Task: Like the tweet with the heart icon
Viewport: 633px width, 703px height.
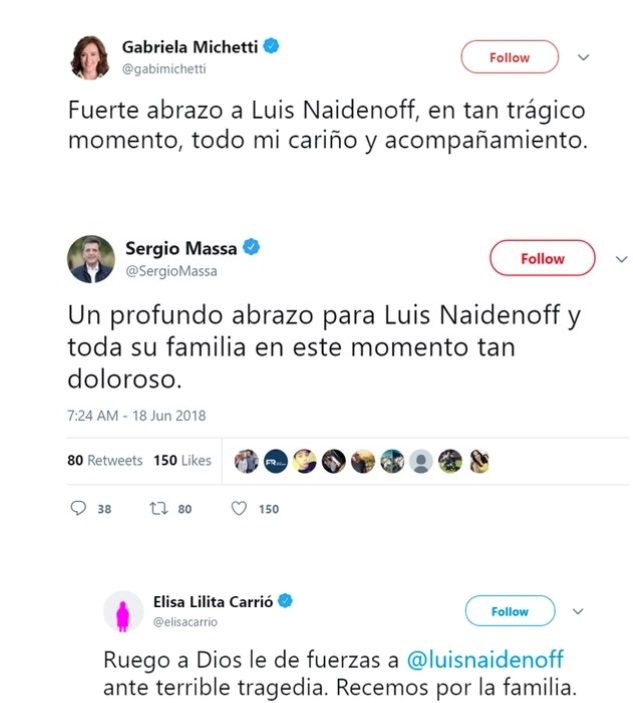Action: coord(239,508)
